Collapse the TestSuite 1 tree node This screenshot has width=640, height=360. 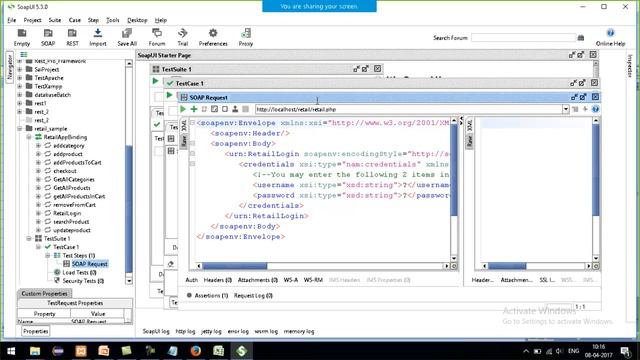29,238
